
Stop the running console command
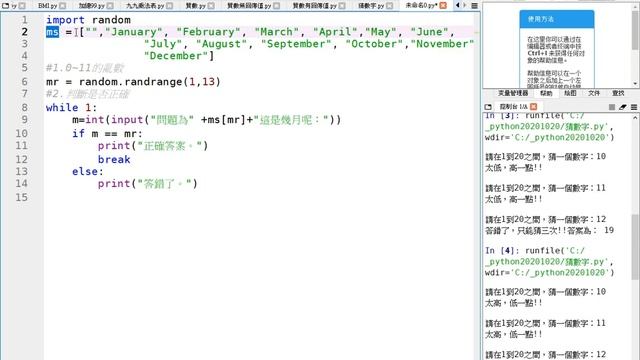pyautogui.click(x=611, y=107)
